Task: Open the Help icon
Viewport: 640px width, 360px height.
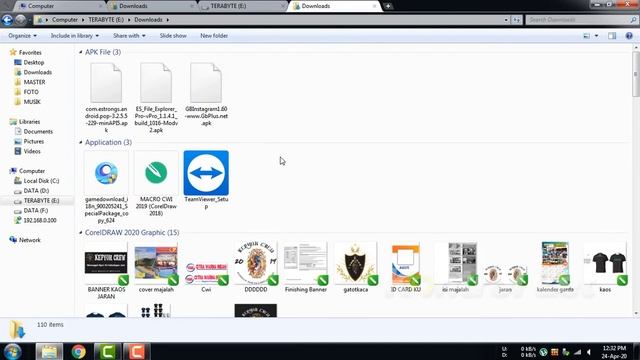Action: (629, 36)
